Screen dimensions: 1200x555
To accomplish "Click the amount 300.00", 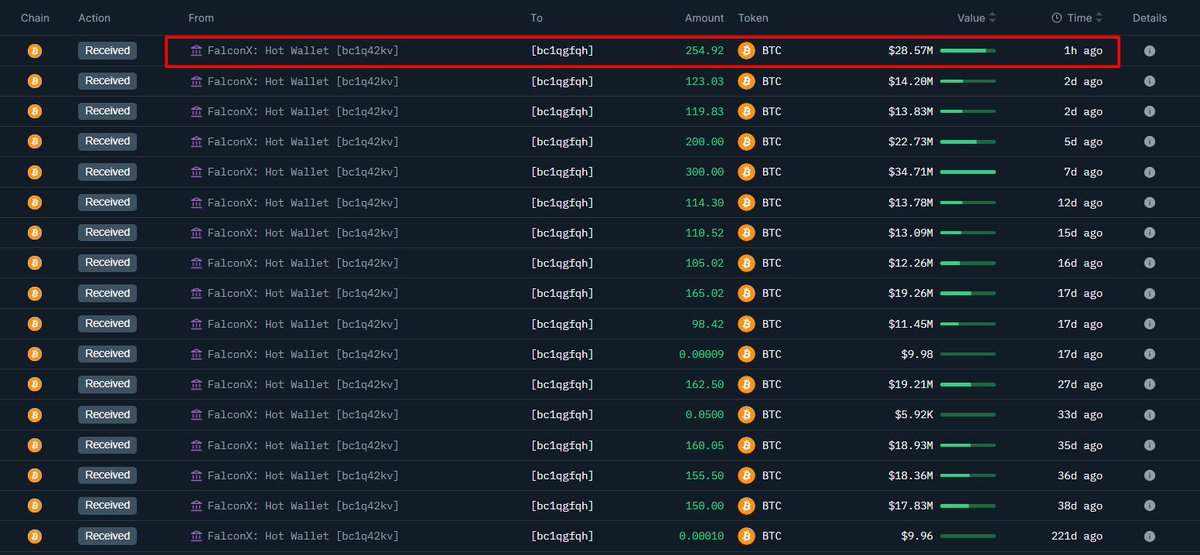I will (704, 172).
